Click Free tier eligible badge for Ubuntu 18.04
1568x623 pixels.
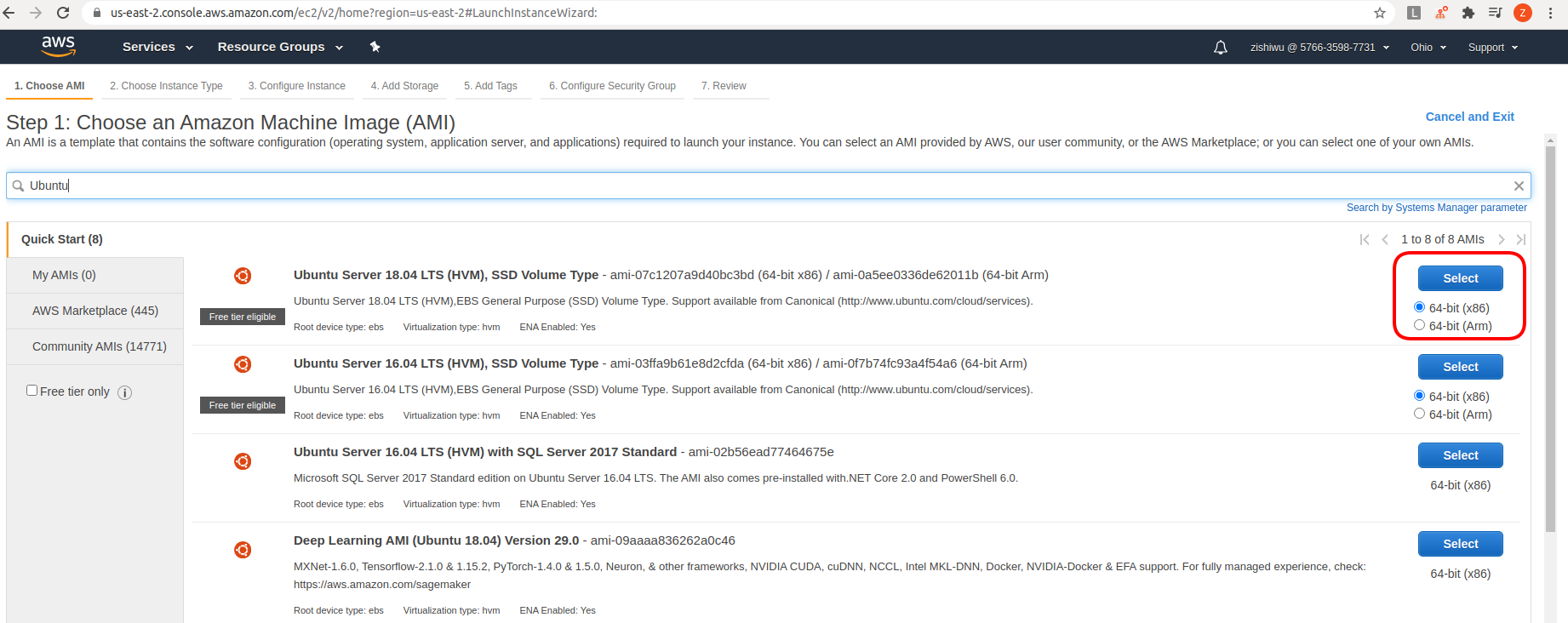tap(243, 317)
